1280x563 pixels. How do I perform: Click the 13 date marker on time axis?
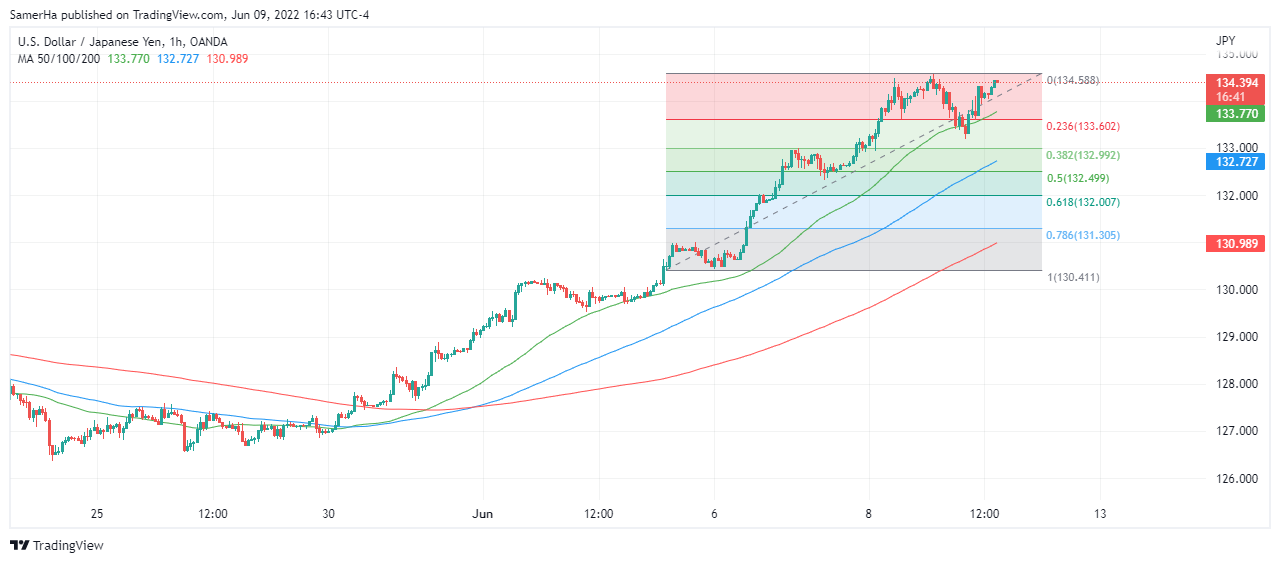(1100, 514)
